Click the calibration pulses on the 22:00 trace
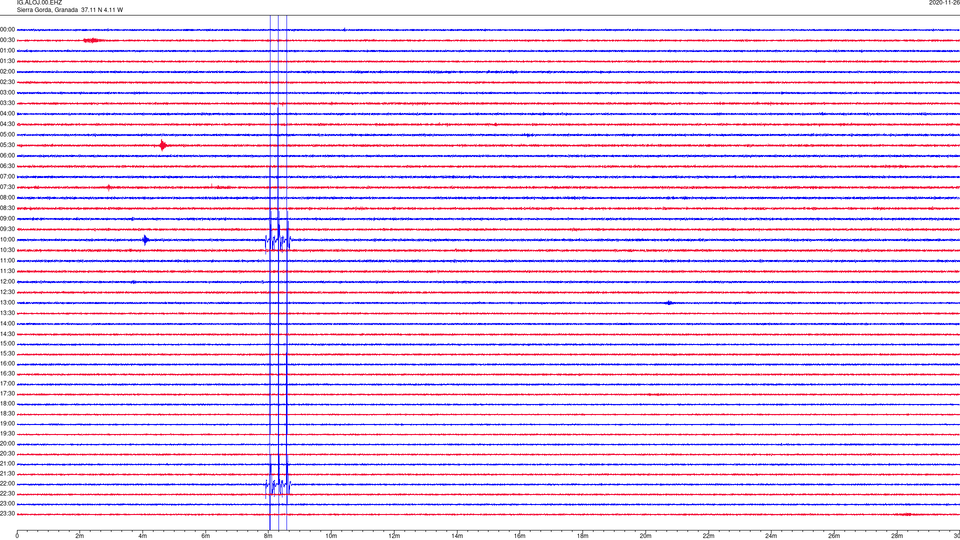The image size is (960, 540). 278,486
